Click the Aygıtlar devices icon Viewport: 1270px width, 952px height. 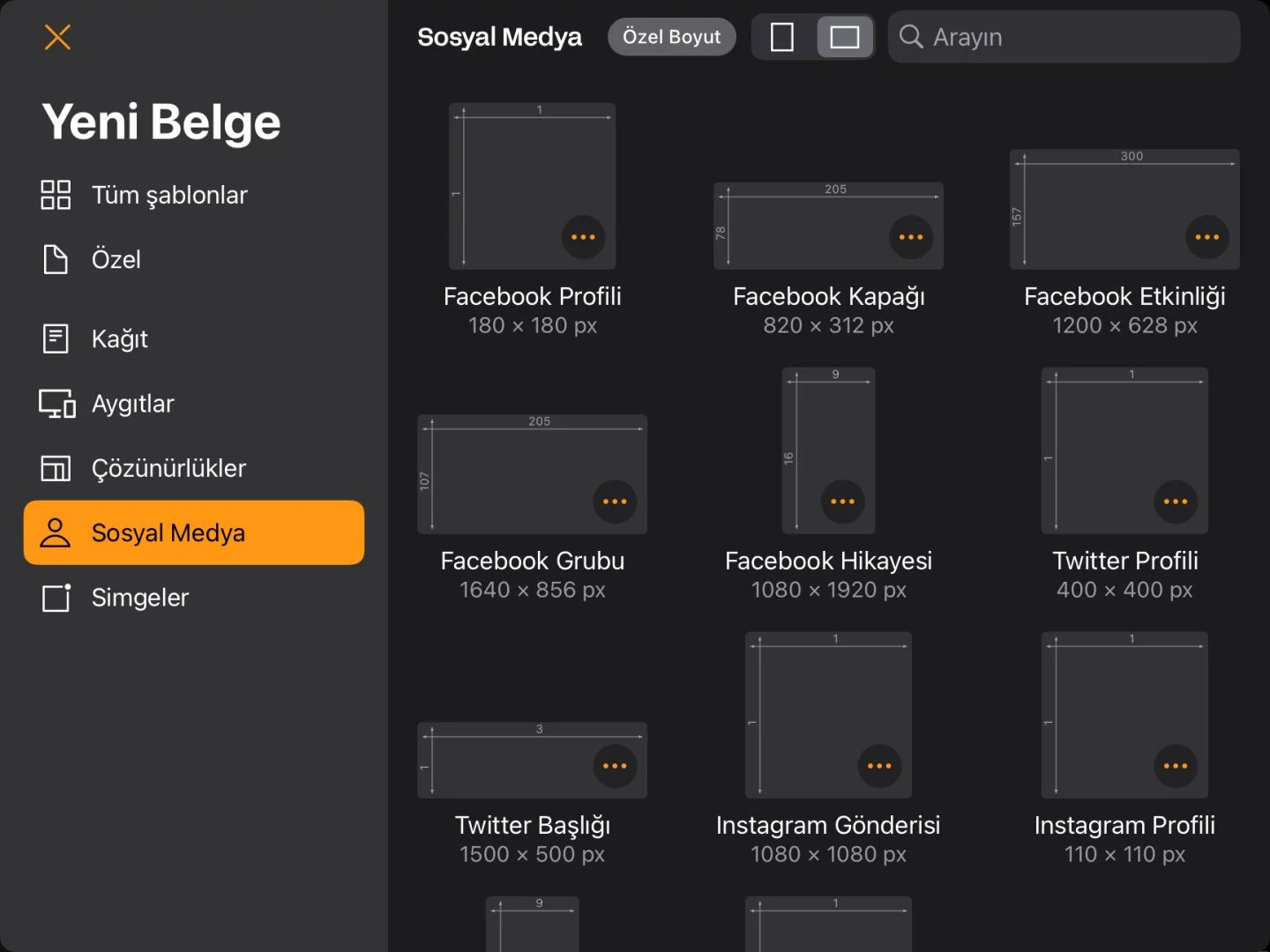point(57,404)
